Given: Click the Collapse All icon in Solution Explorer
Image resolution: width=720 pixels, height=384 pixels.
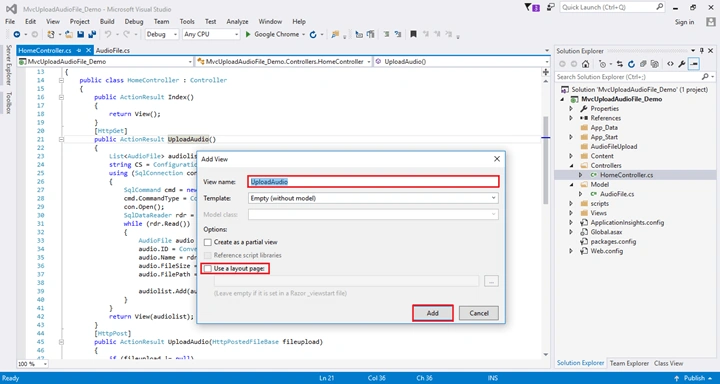Looking at the screenshot, I should pos(643,64).
